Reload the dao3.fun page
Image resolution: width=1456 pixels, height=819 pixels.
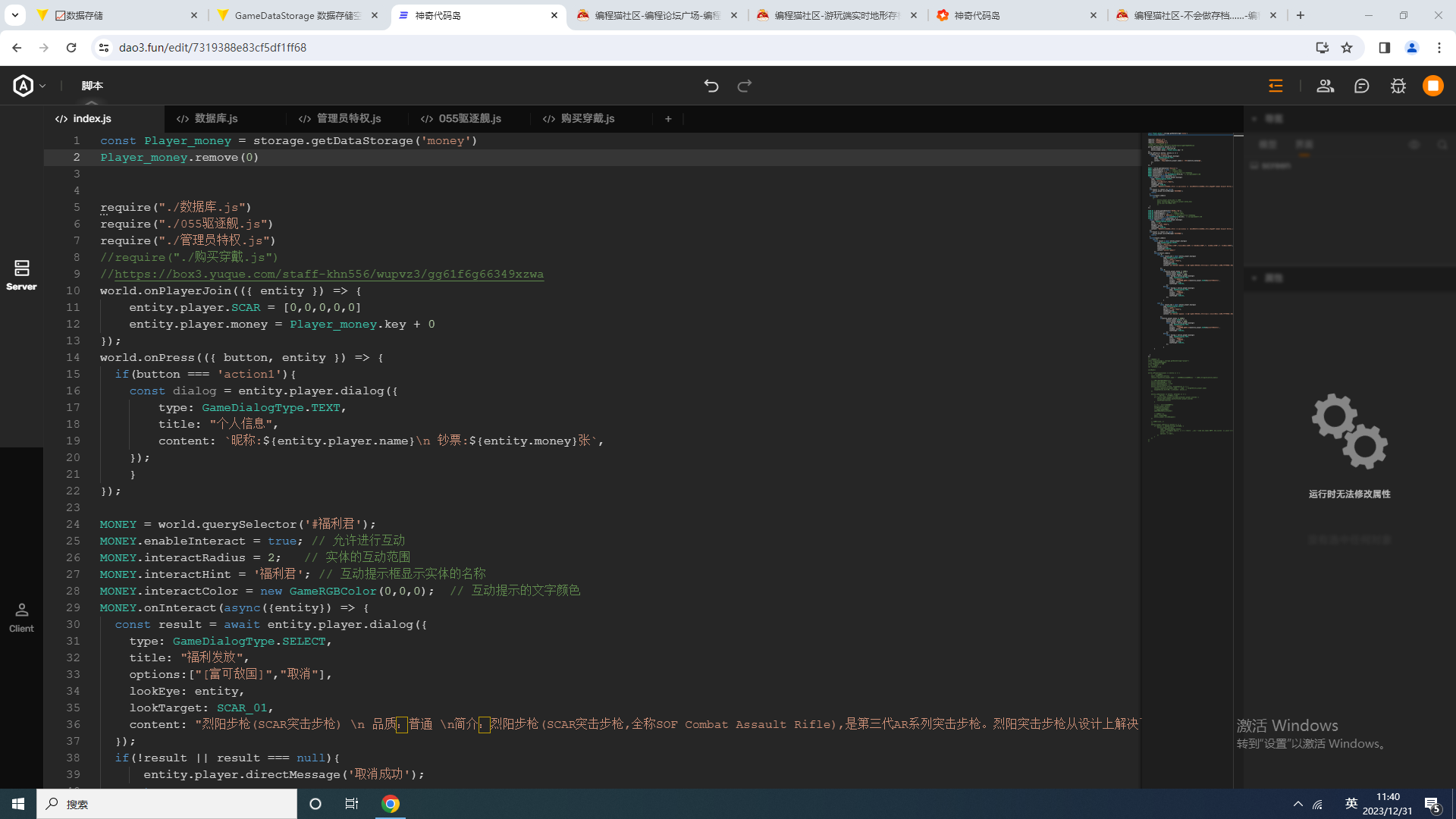coord(71,47)
